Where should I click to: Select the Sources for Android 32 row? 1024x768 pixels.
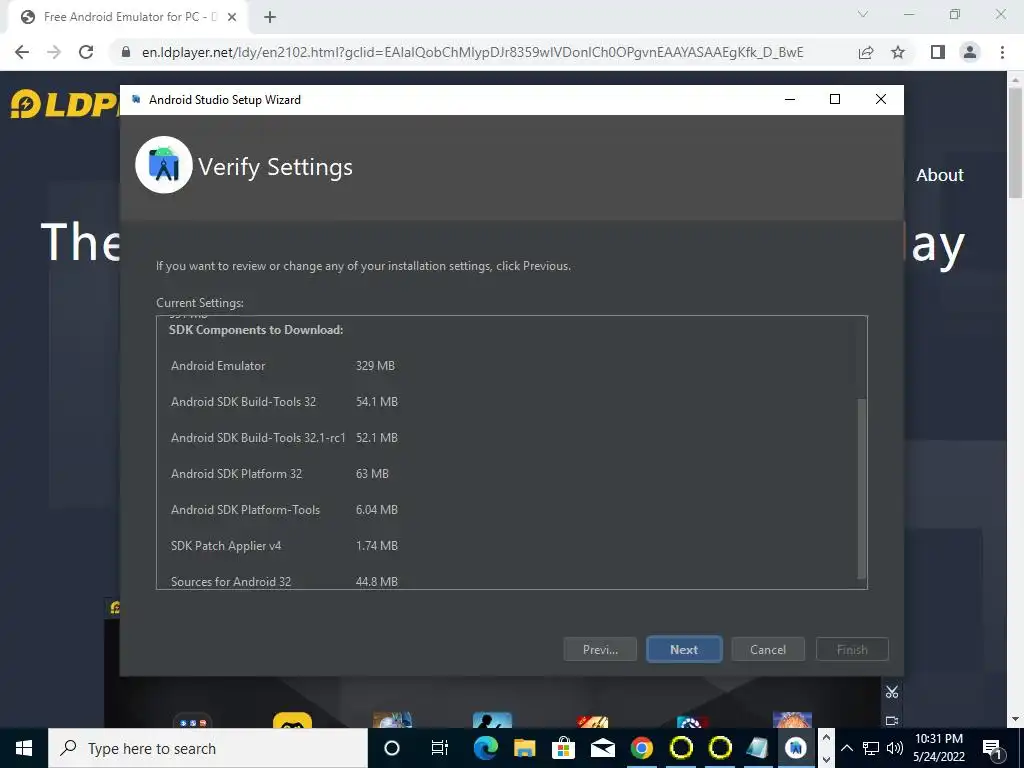point(284,581)
